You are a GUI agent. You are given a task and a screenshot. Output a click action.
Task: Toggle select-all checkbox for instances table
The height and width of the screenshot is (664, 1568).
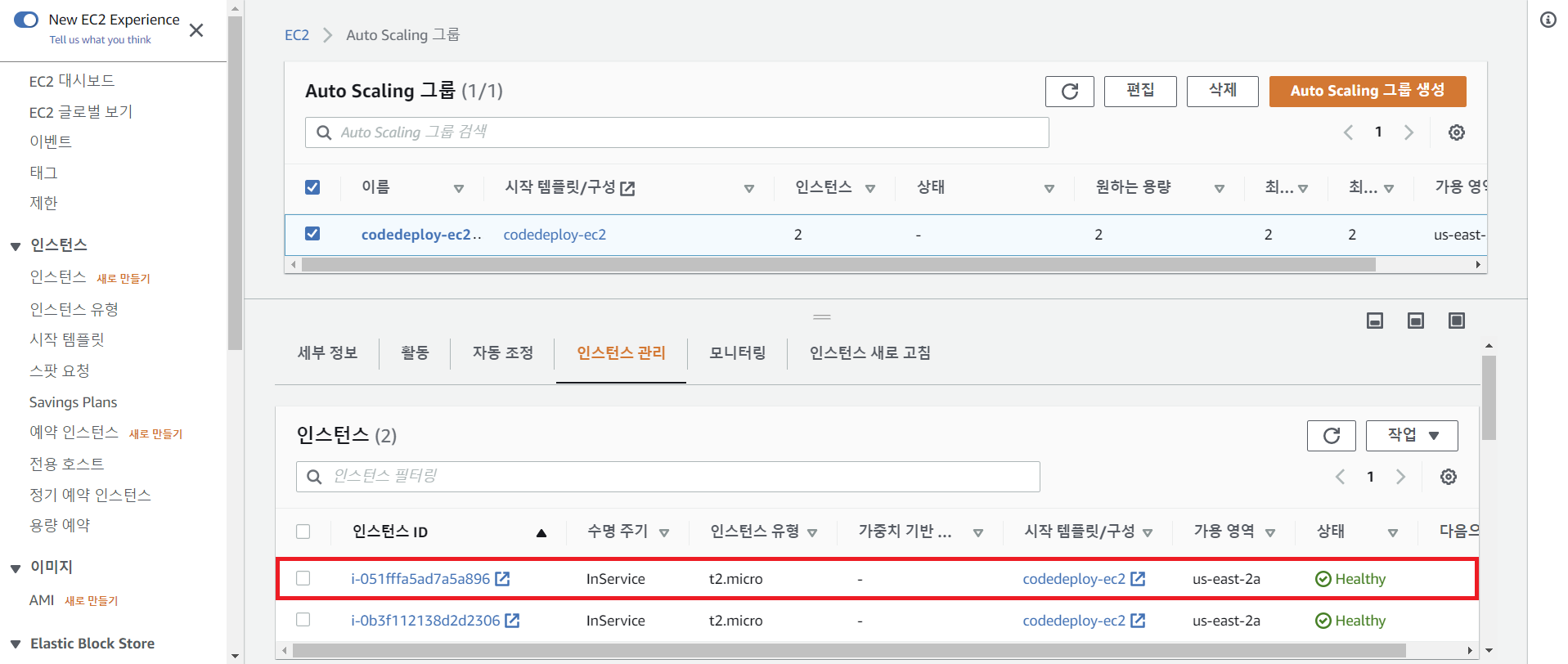pyautogui.click(x=303, y=532)
